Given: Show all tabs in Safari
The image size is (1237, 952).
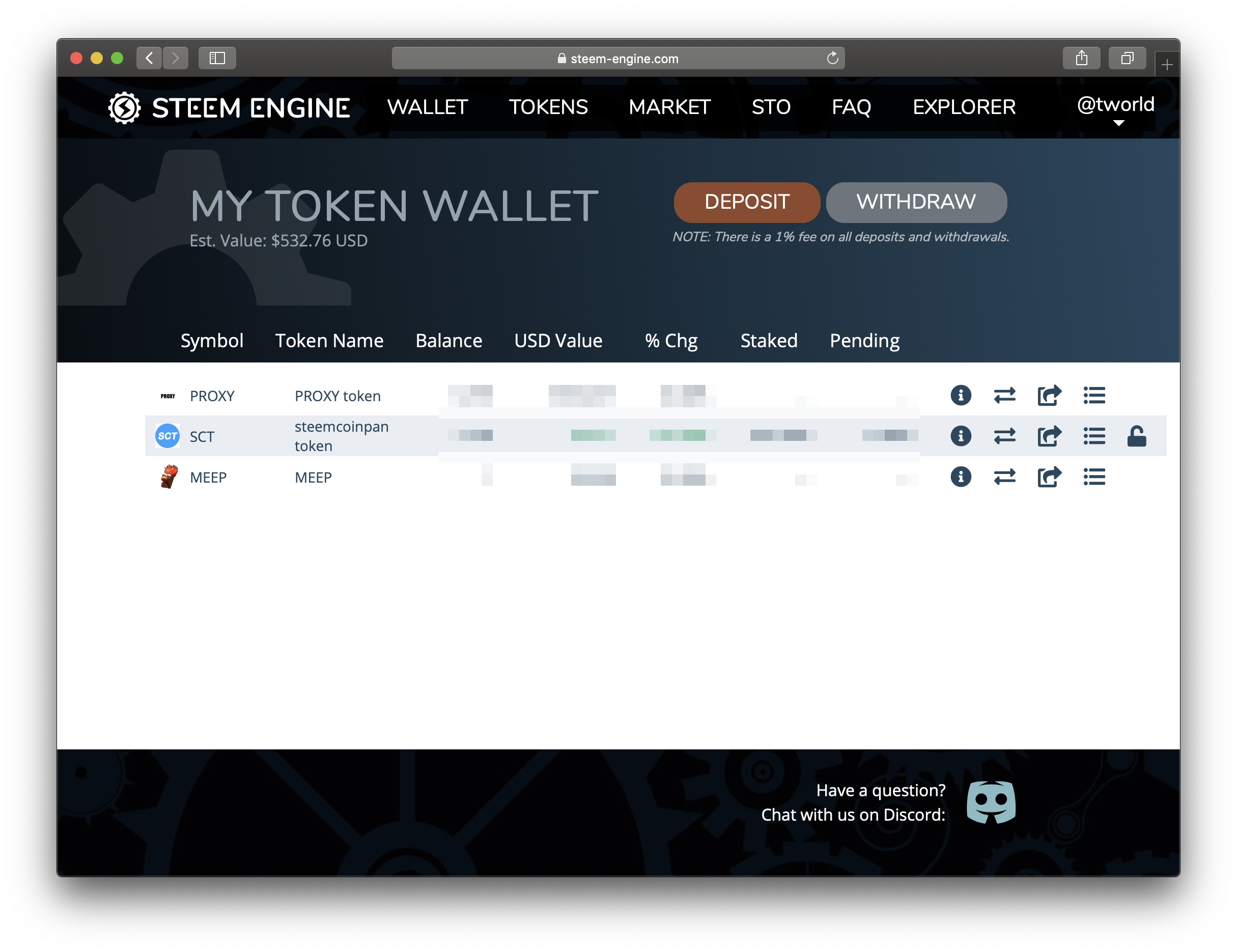Looking at the screenshot, I should click(1127, 59).
